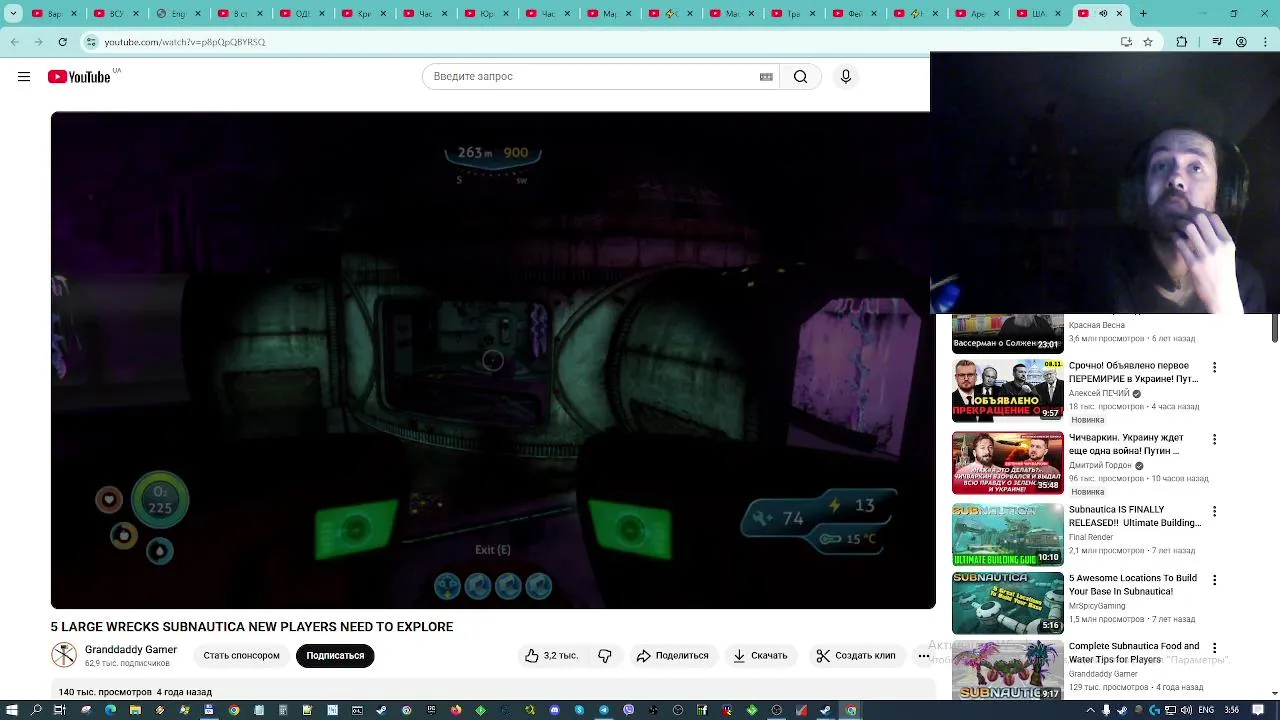Click Поделиться share button
This screenshot has height=720, width=1280.
[672, 656]
